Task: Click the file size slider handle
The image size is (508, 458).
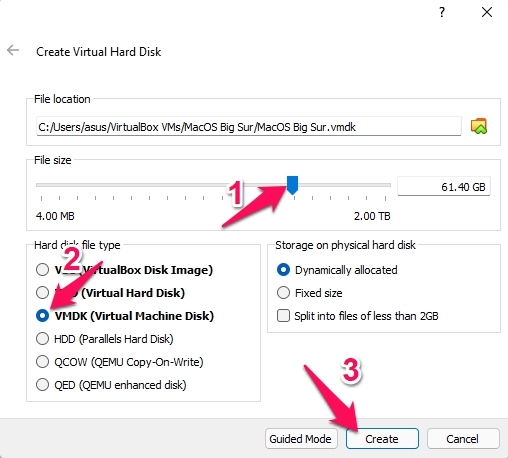Action: coord(292,185)
